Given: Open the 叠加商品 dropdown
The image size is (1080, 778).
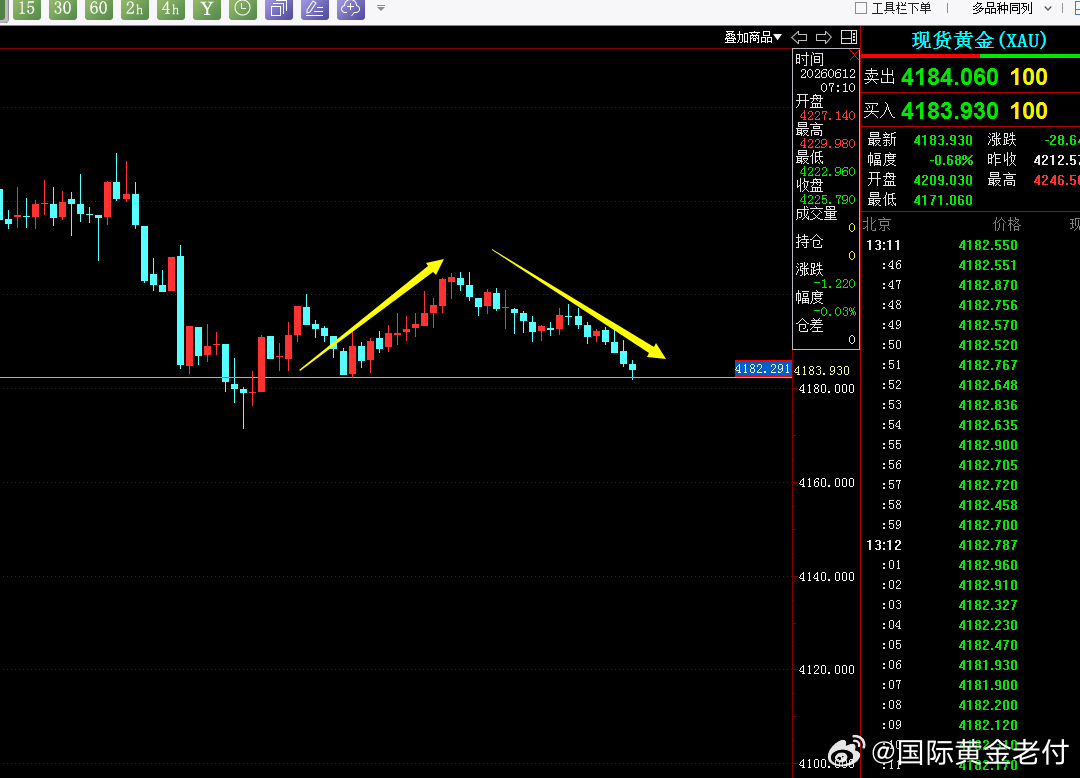Looking at the screenshot, I should [753, 37].
